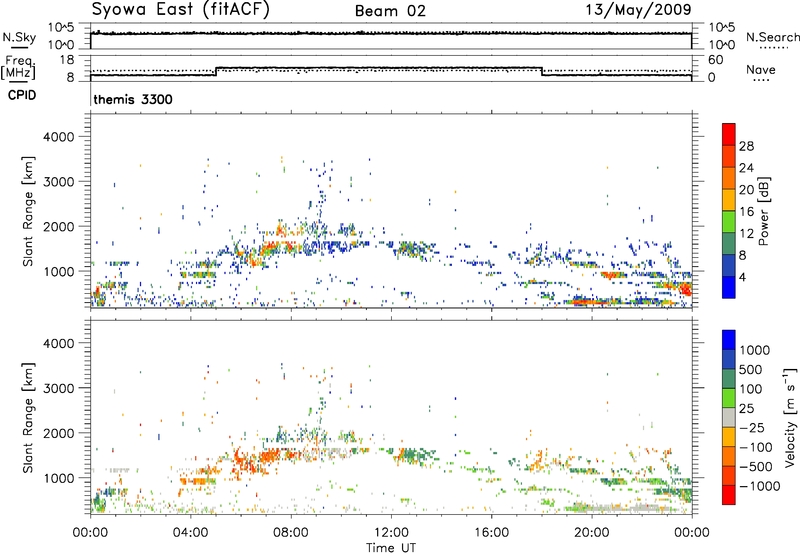
Task: Click the '2000' tick on the velocity panel
Action: (x=59, y=433)
